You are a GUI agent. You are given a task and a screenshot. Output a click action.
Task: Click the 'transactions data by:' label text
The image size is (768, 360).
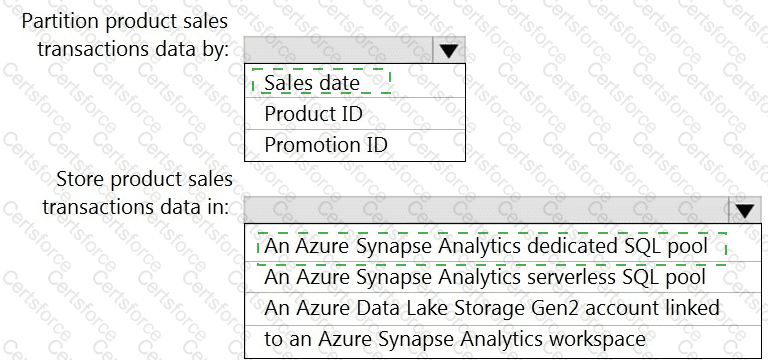pyautogui.click(x=133, y=49)
